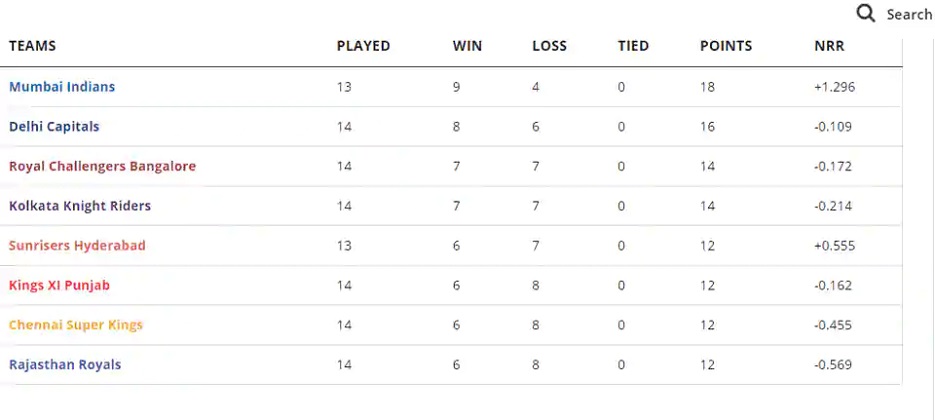Open the Search text label

[x=909, y=14]
